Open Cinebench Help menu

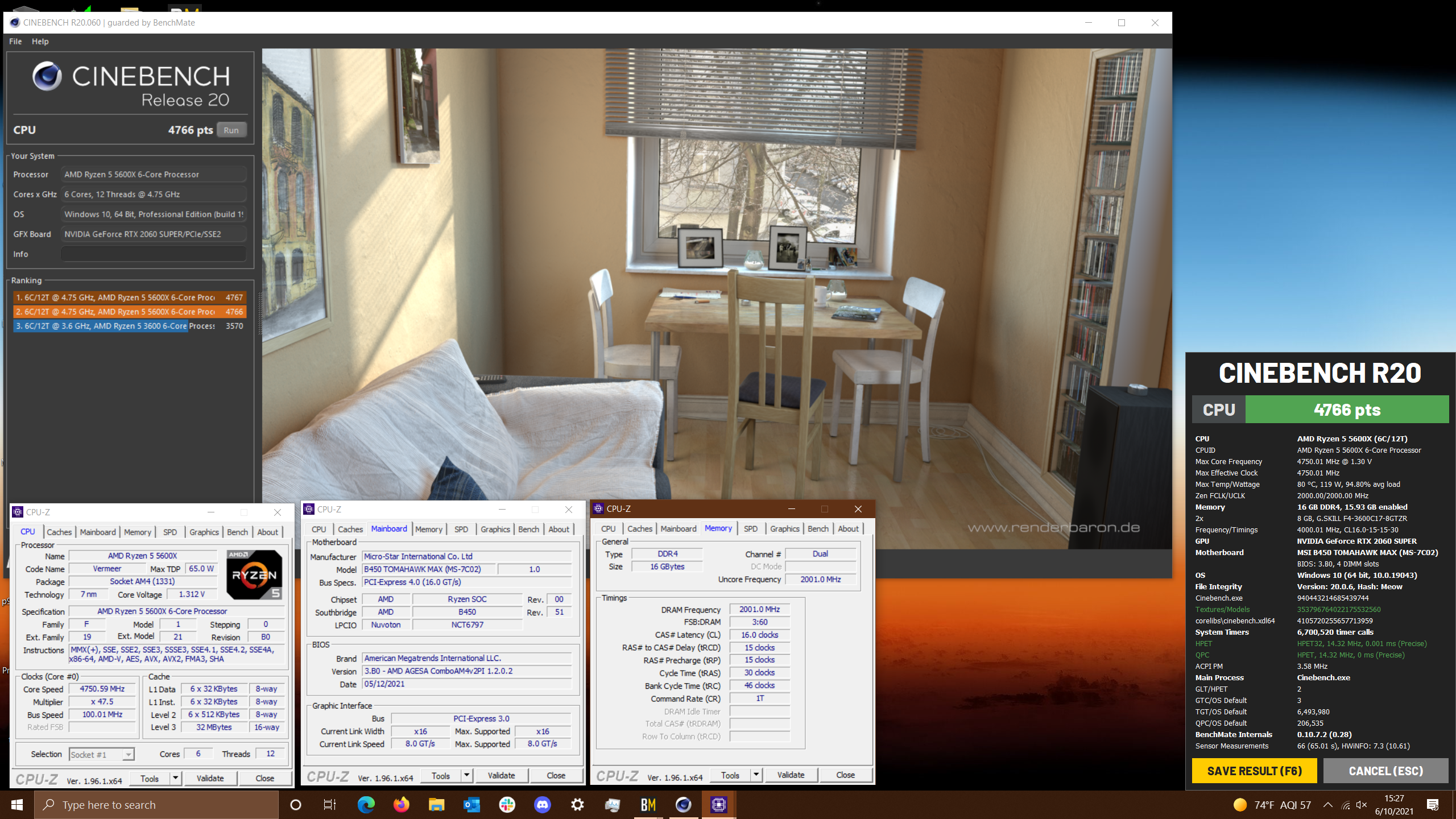pyautogui.click(x=40, y=42)
